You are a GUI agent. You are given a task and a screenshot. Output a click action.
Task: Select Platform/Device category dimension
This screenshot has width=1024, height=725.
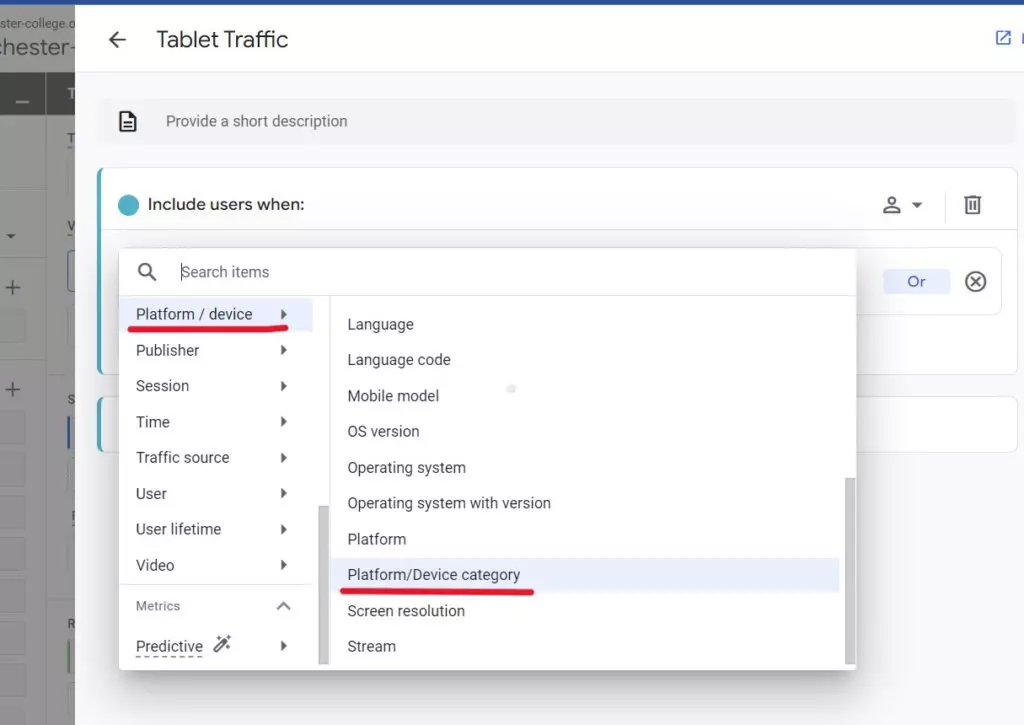pos(434,575)
